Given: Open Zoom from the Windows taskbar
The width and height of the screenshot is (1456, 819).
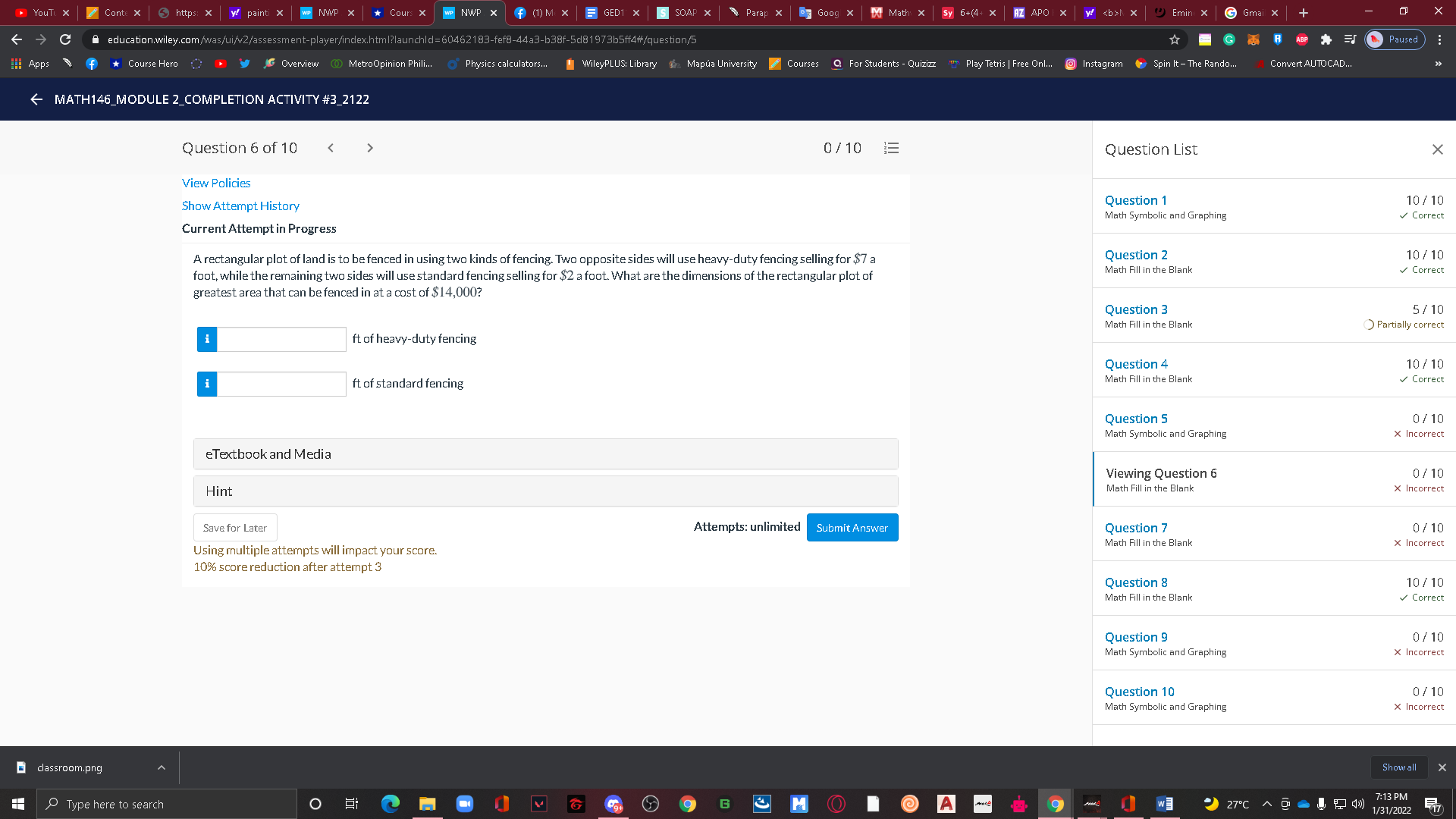Looking at the screenshot, I should 464,804.
